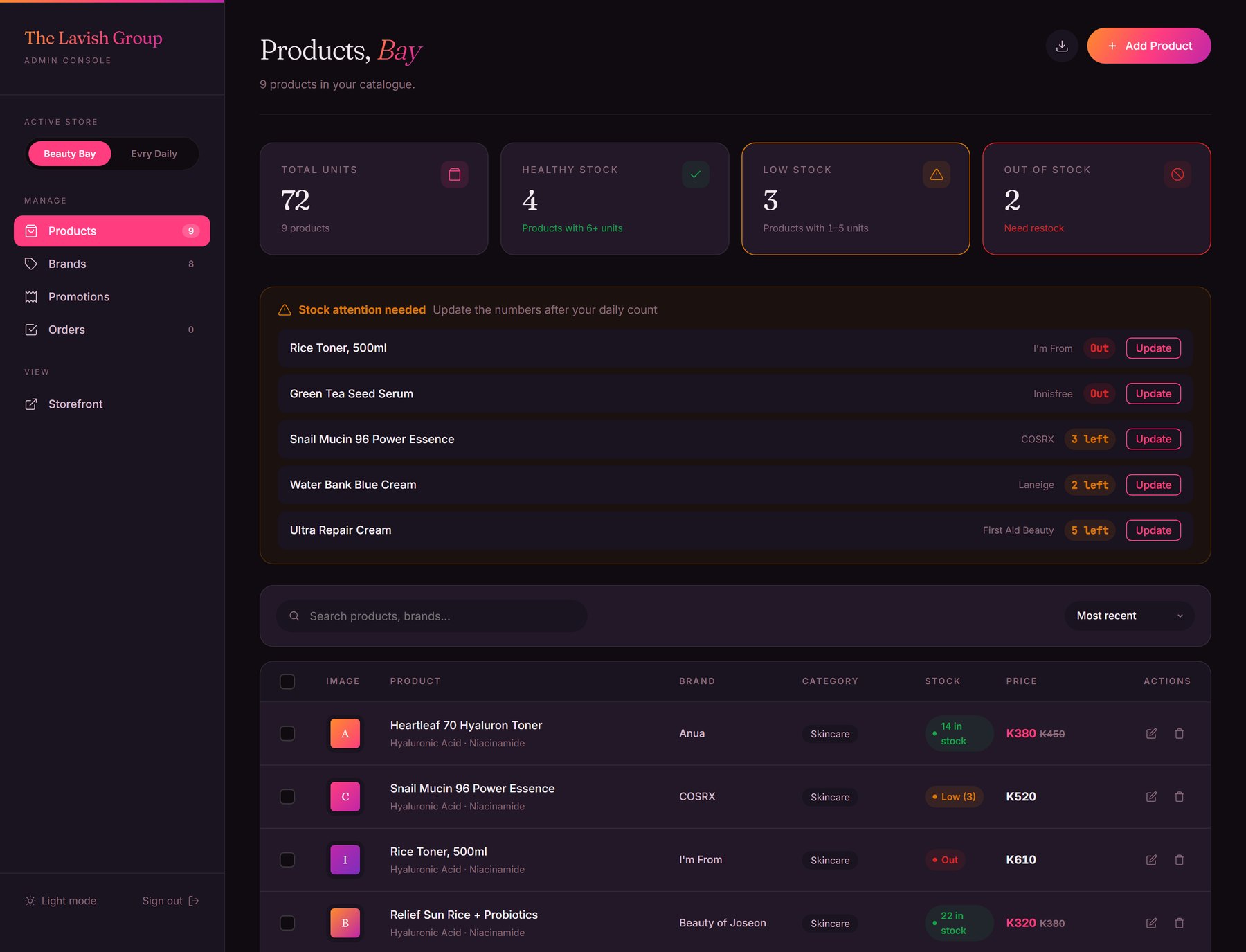1246x952 pixels.
Task: Click the Out of Stock summary card
Action: click(1096, 199)
